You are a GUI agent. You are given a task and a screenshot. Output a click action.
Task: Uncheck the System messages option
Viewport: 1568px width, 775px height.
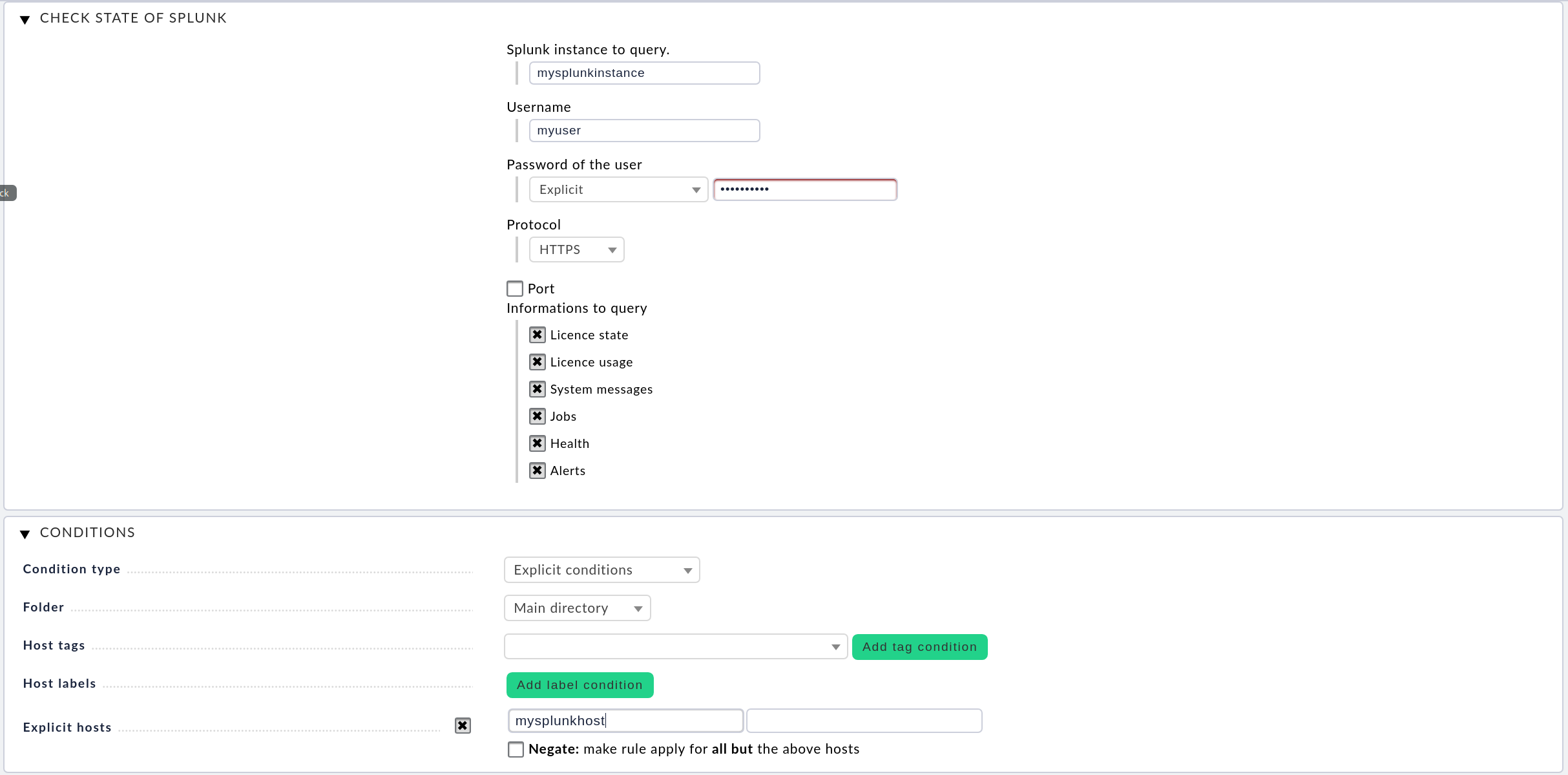coord(537,389)
